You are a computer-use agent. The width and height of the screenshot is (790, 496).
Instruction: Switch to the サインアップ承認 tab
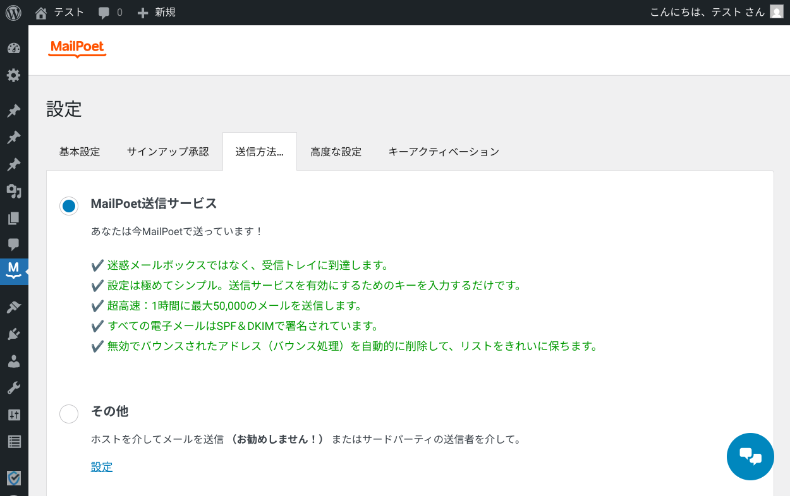click(x=168, y=152)
